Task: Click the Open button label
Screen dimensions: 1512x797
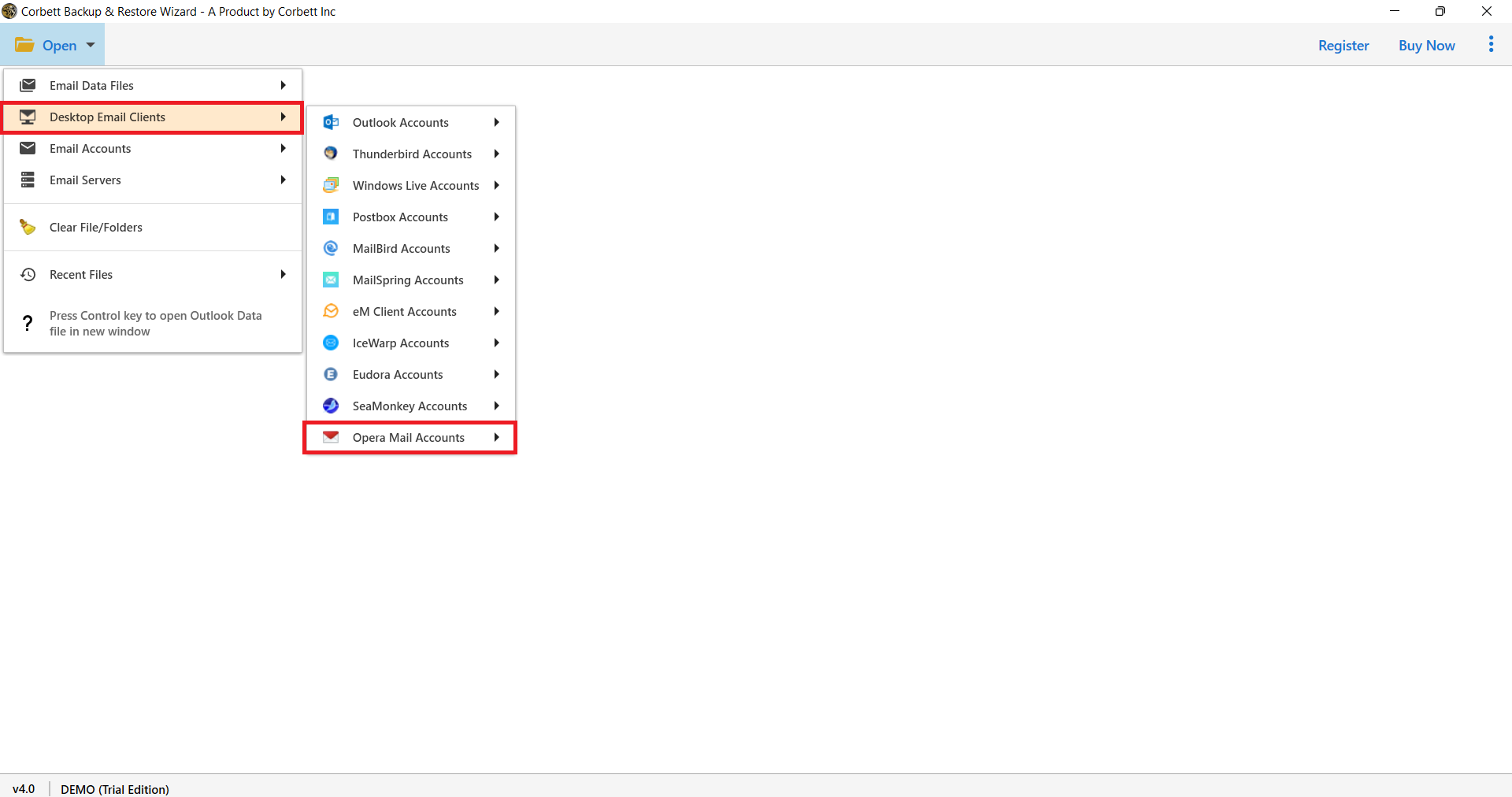Action: [60, 45]
